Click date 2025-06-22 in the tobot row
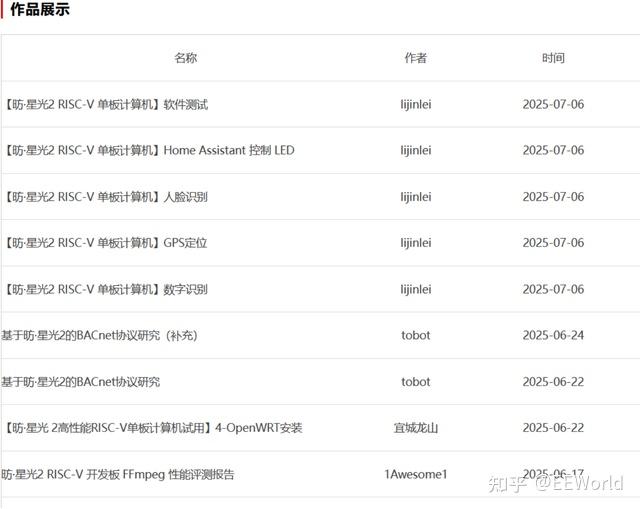The height and width of the screenshot is (509, 640). 553,382
